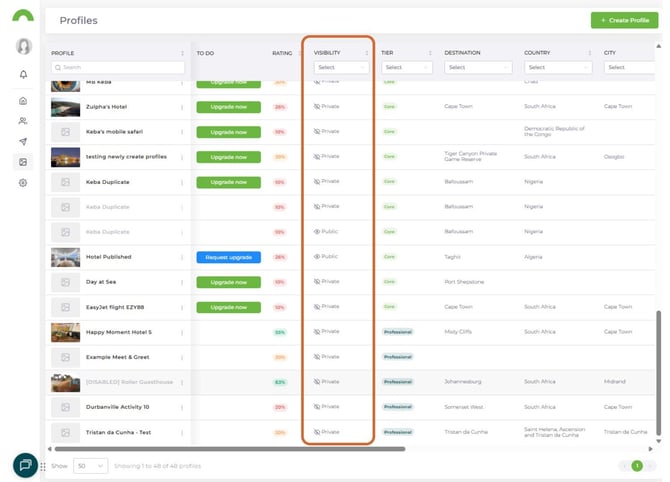This screenshot has height=482, width=670.
Task: Click Upgrade now for Keba Duplicate
Action: click(x=229, y=182)
